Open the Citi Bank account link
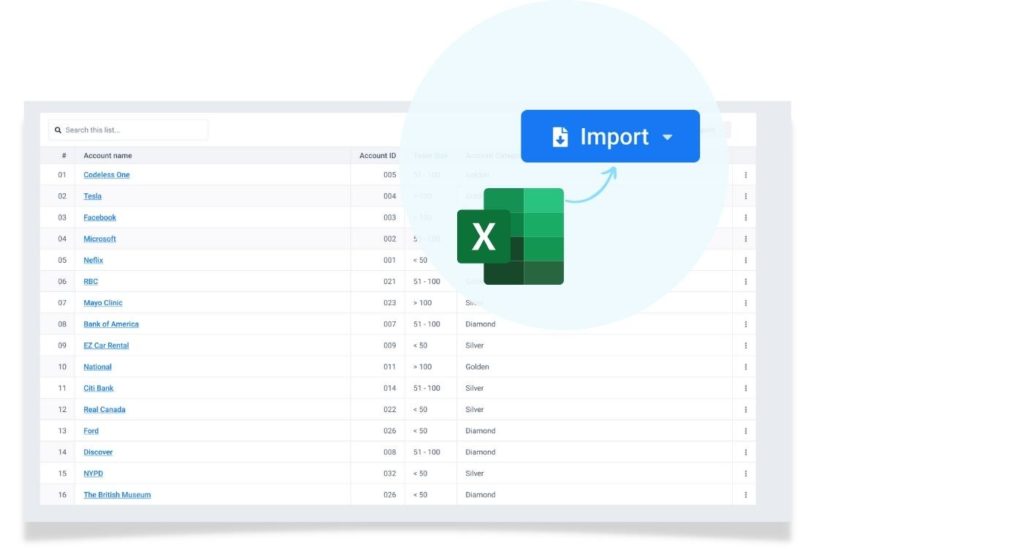Viewport: 1024px width, 549px height. 98,388
